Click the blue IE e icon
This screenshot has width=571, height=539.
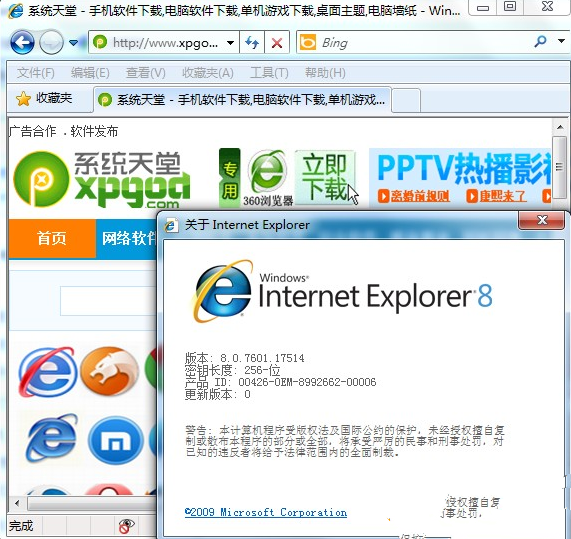pyautogui.click(x=52, y=438)
